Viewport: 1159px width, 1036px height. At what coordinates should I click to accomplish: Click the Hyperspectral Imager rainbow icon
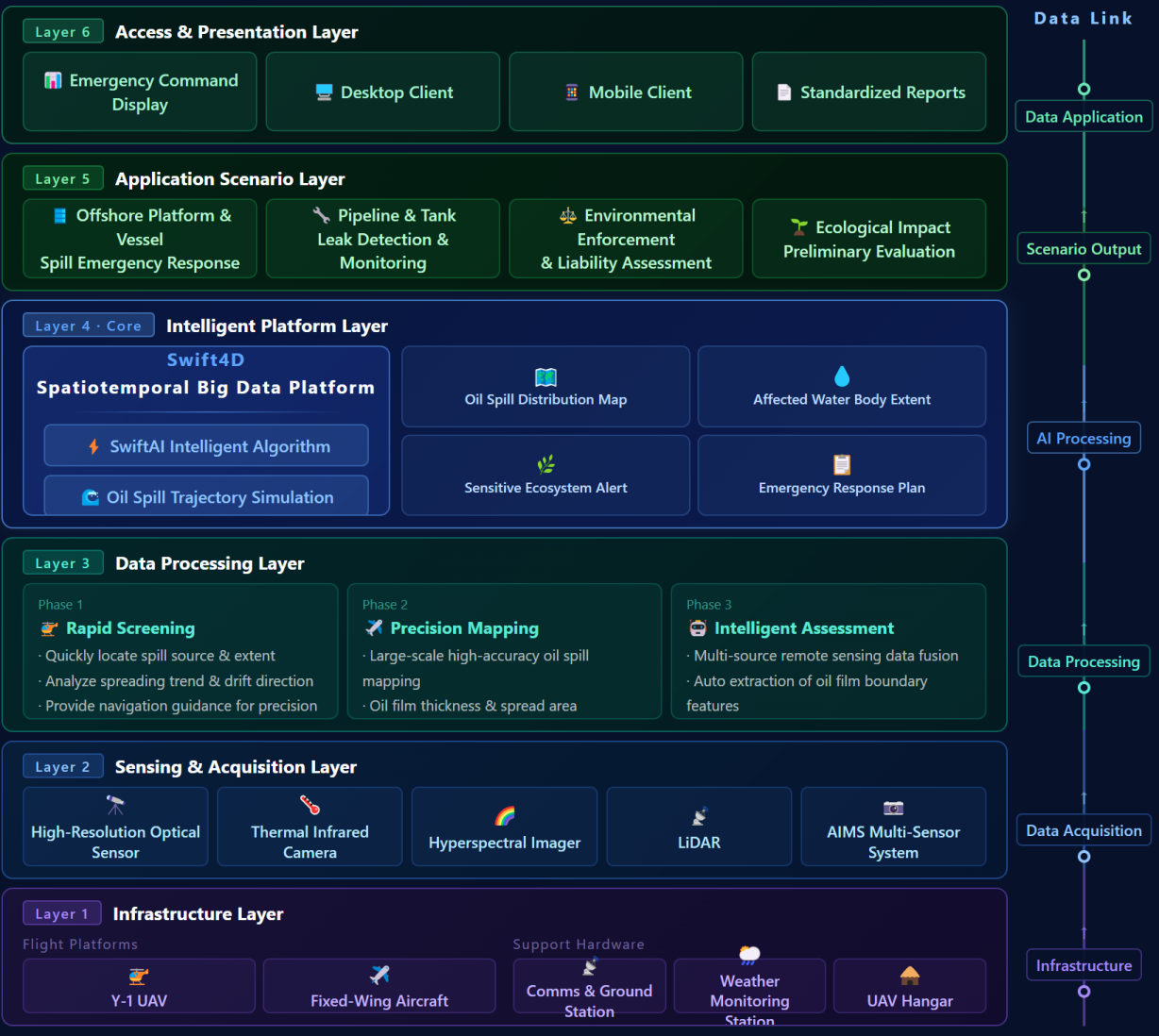505,816
